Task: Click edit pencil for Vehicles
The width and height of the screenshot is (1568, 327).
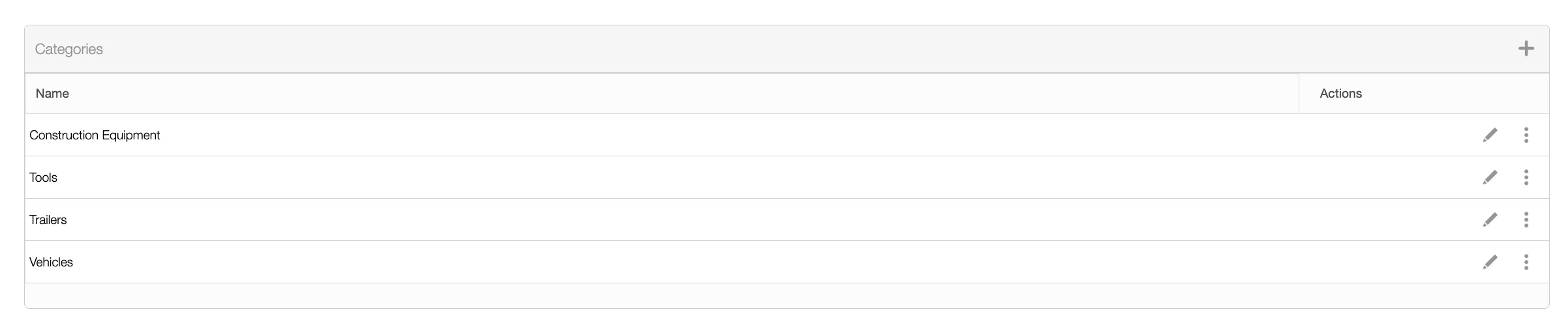Action: pyautogui.click(x=1490, y=262)
